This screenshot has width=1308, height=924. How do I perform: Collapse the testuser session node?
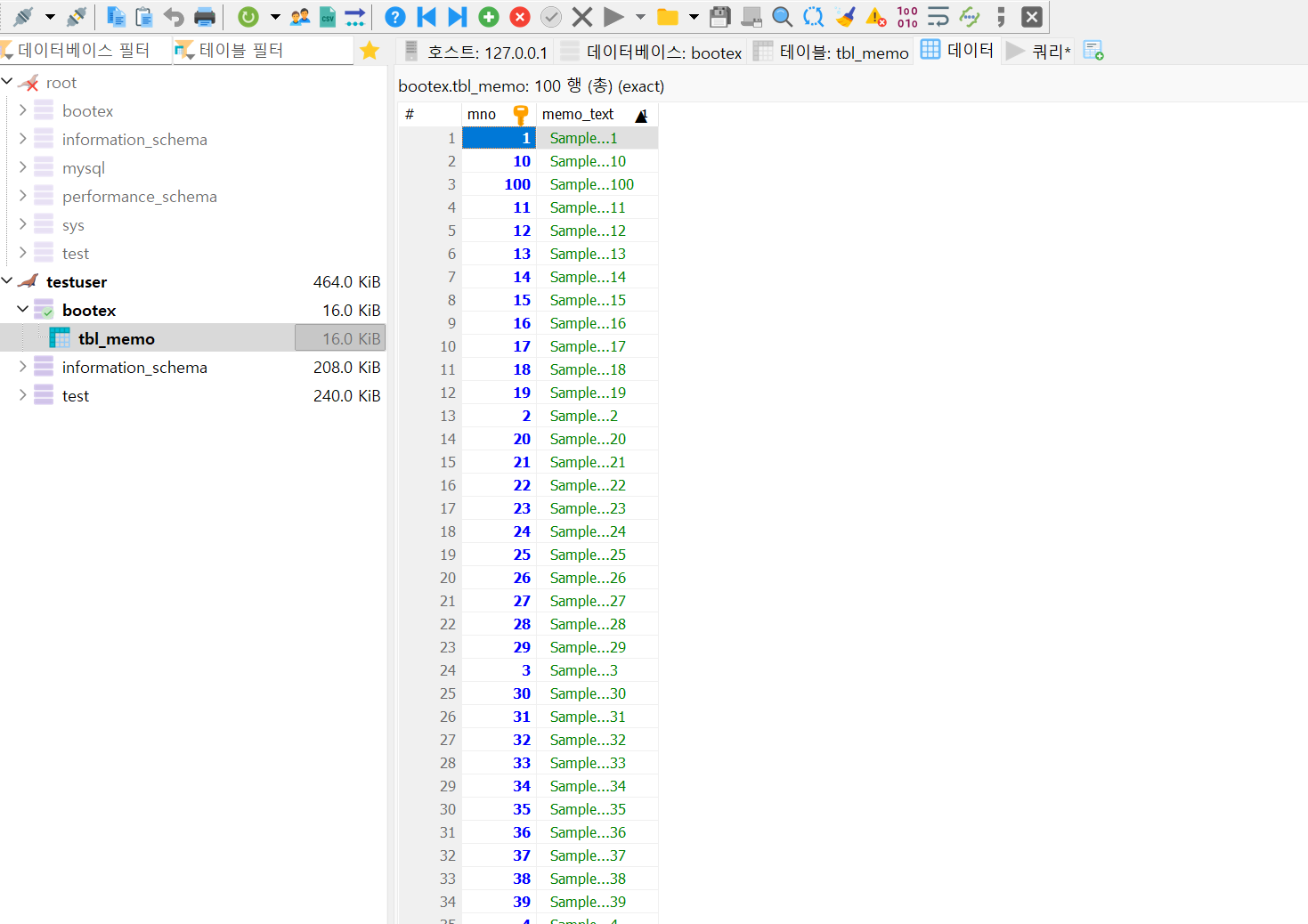7,280
